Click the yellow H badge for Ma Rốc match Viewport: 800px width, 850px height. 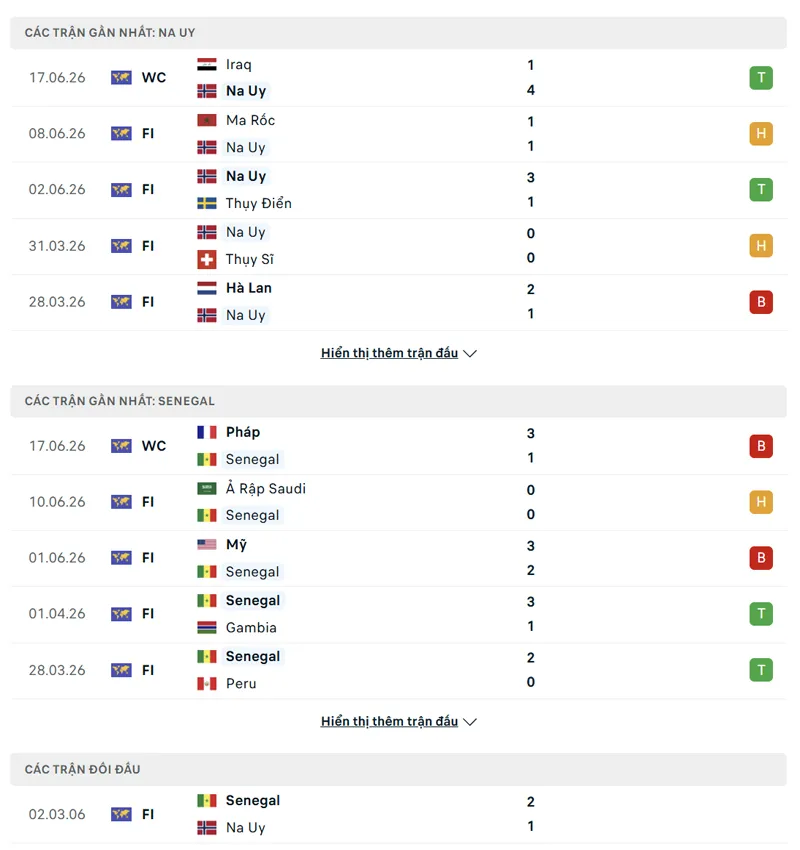[x=760, y=133]
